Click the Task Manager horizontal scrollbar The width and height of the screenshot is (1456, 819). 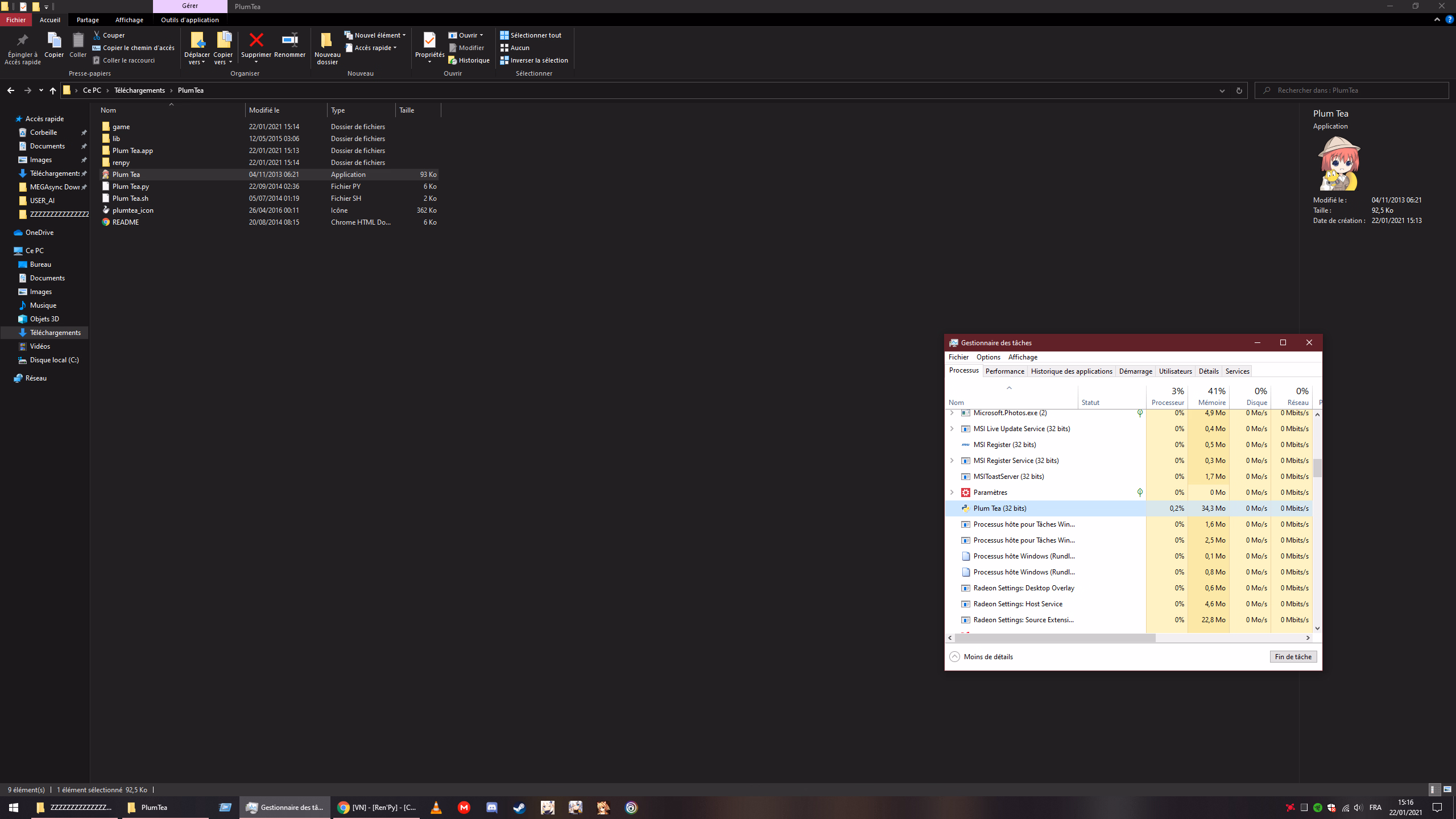[x=1055, y=638]
